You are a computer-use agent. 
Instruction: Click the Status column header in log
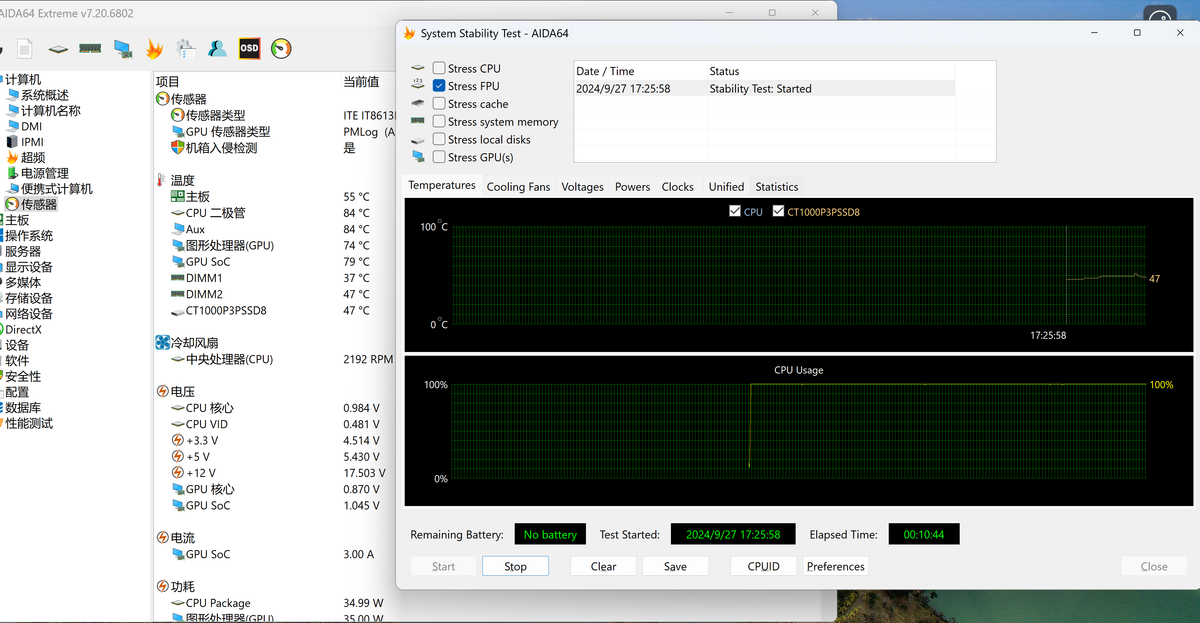(725, 71)
